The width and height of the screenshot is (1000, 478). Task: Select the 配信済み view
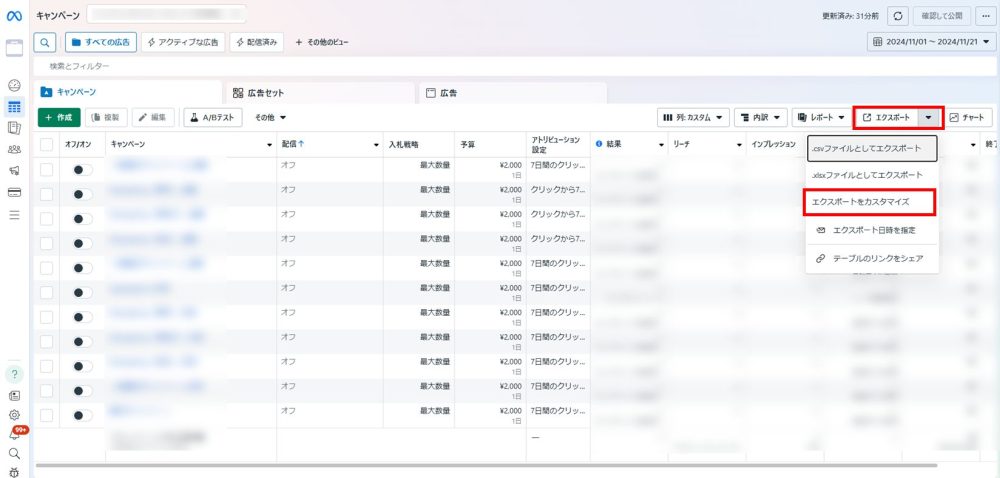(x=256, y=42)
